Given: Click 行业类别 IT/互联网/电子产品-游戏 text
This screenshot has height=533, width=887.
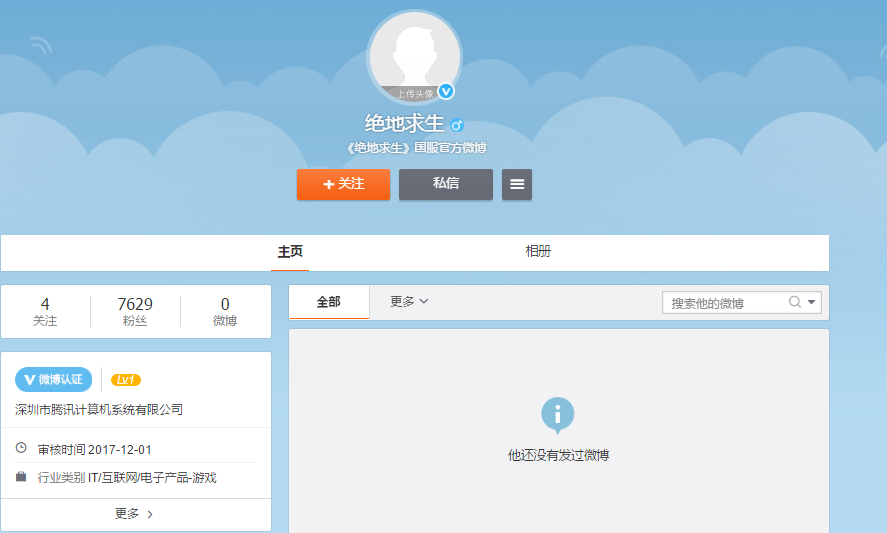Looking at the screenshot, I should tap(127, 478).
